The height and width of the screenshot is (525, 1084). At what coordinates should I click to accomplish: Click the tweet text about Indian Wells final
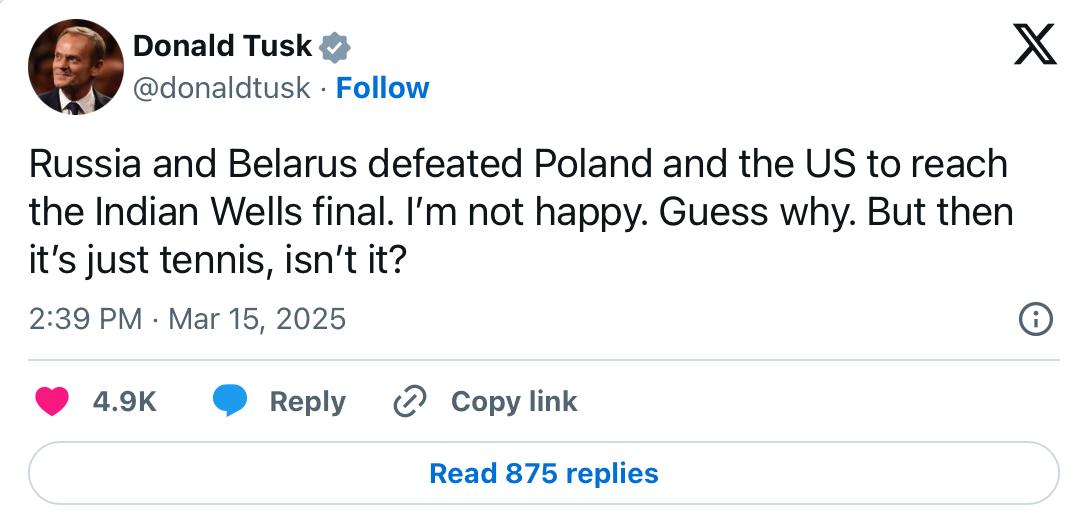[x=521, y=212]
